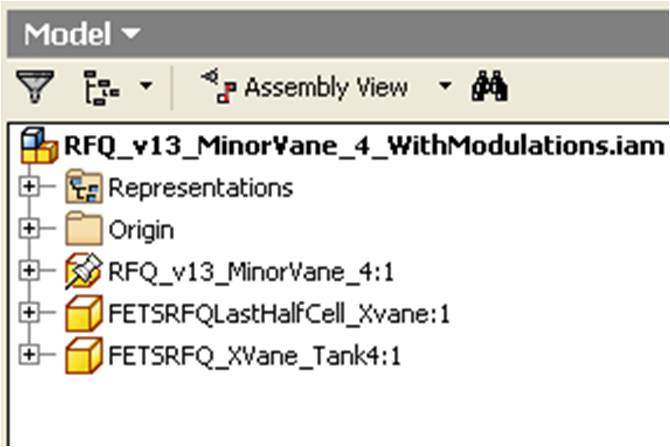Select the top-level assembly icon

(x=39, y=146)
